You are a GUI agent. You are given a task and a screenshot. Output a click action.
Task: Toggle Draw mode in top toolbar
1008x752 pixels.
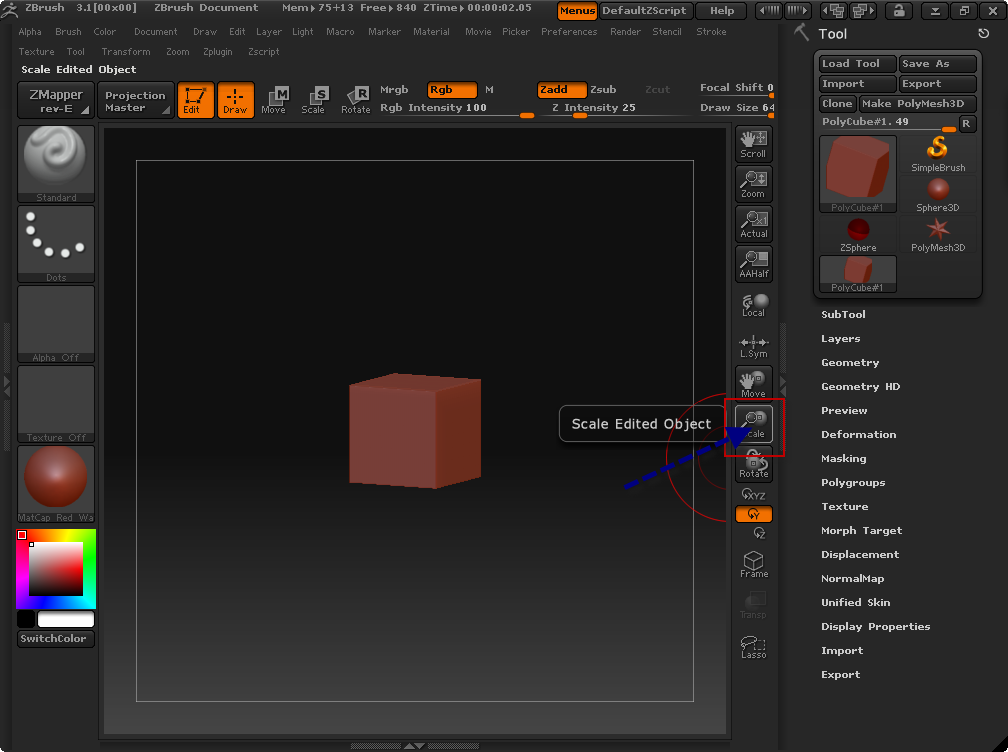click(x=235, y=100)
